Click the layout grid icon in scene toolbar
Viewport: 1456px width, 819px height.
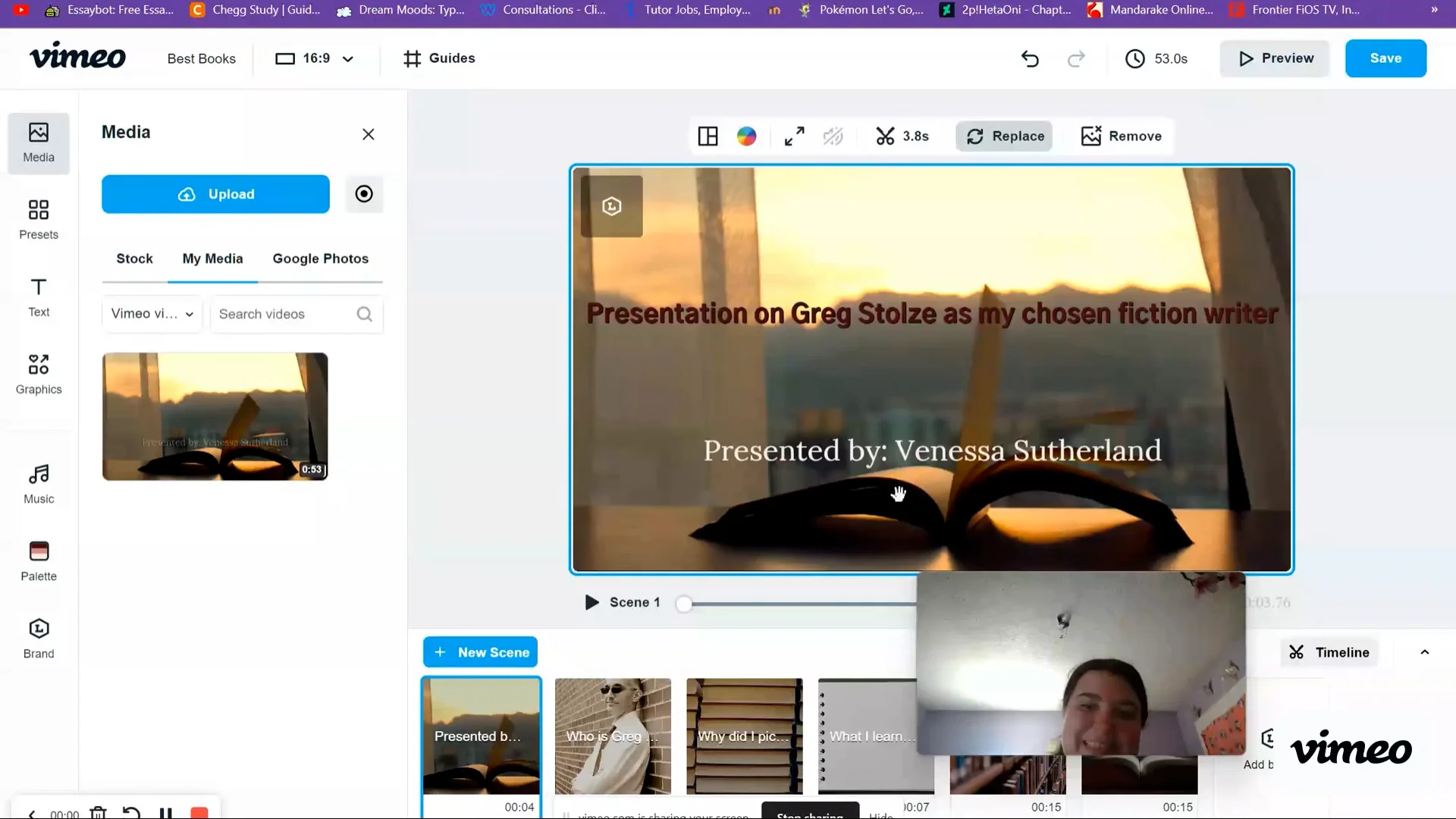point(708,136)
